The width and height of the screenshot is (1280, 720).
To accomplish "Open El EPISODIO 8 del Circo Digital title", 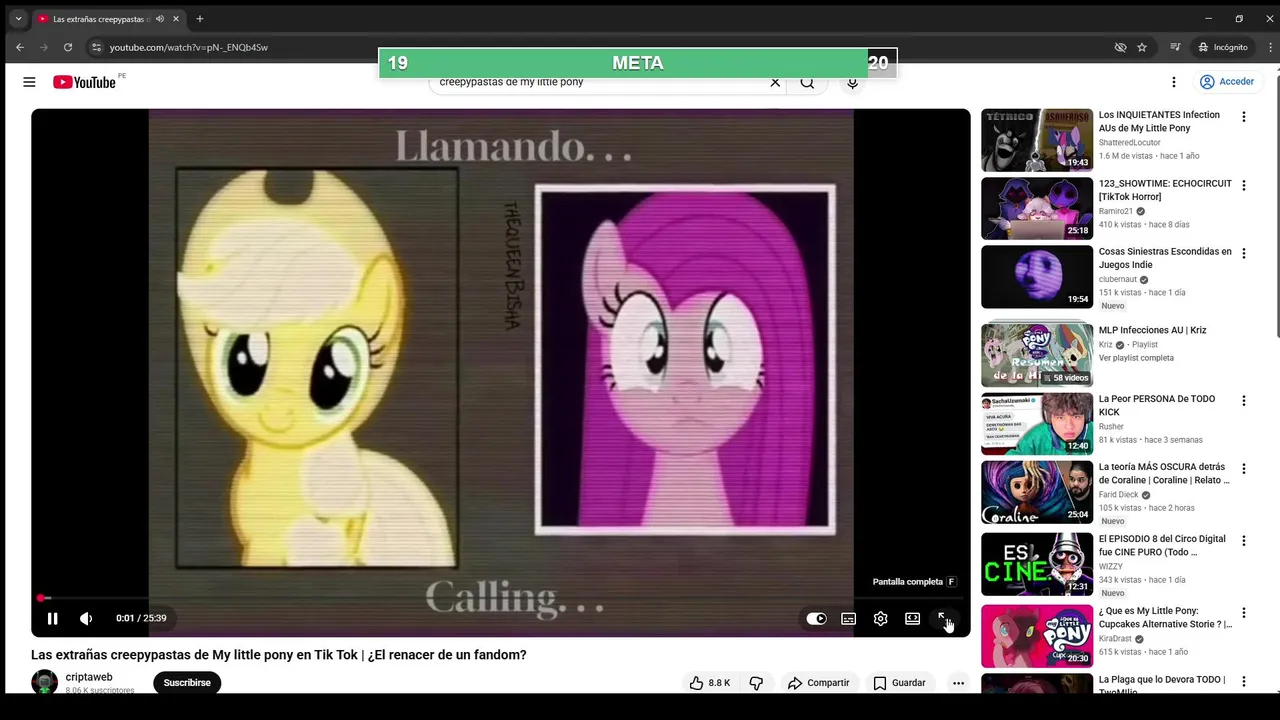I will 1162,545.
